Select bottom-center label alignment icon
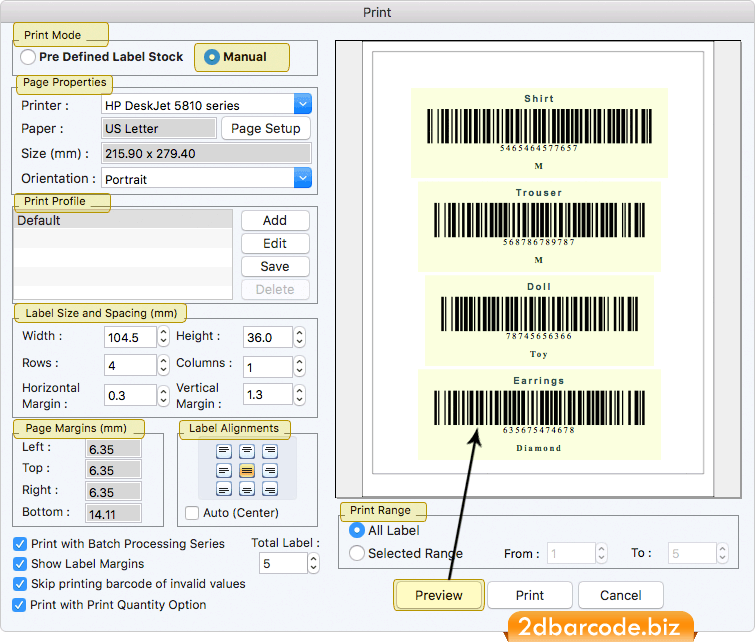 point(247,489)
